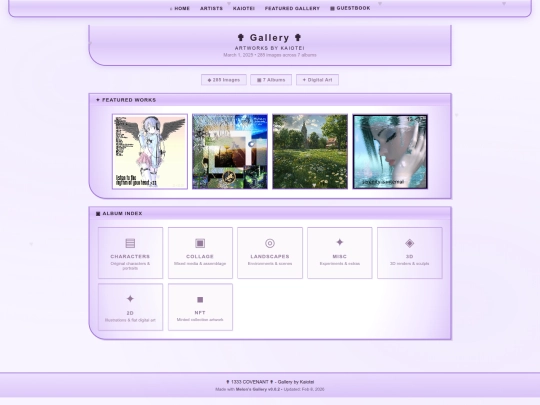Open the CHARACTERS album title
The image size is (540, 405).
pos(130,257)
